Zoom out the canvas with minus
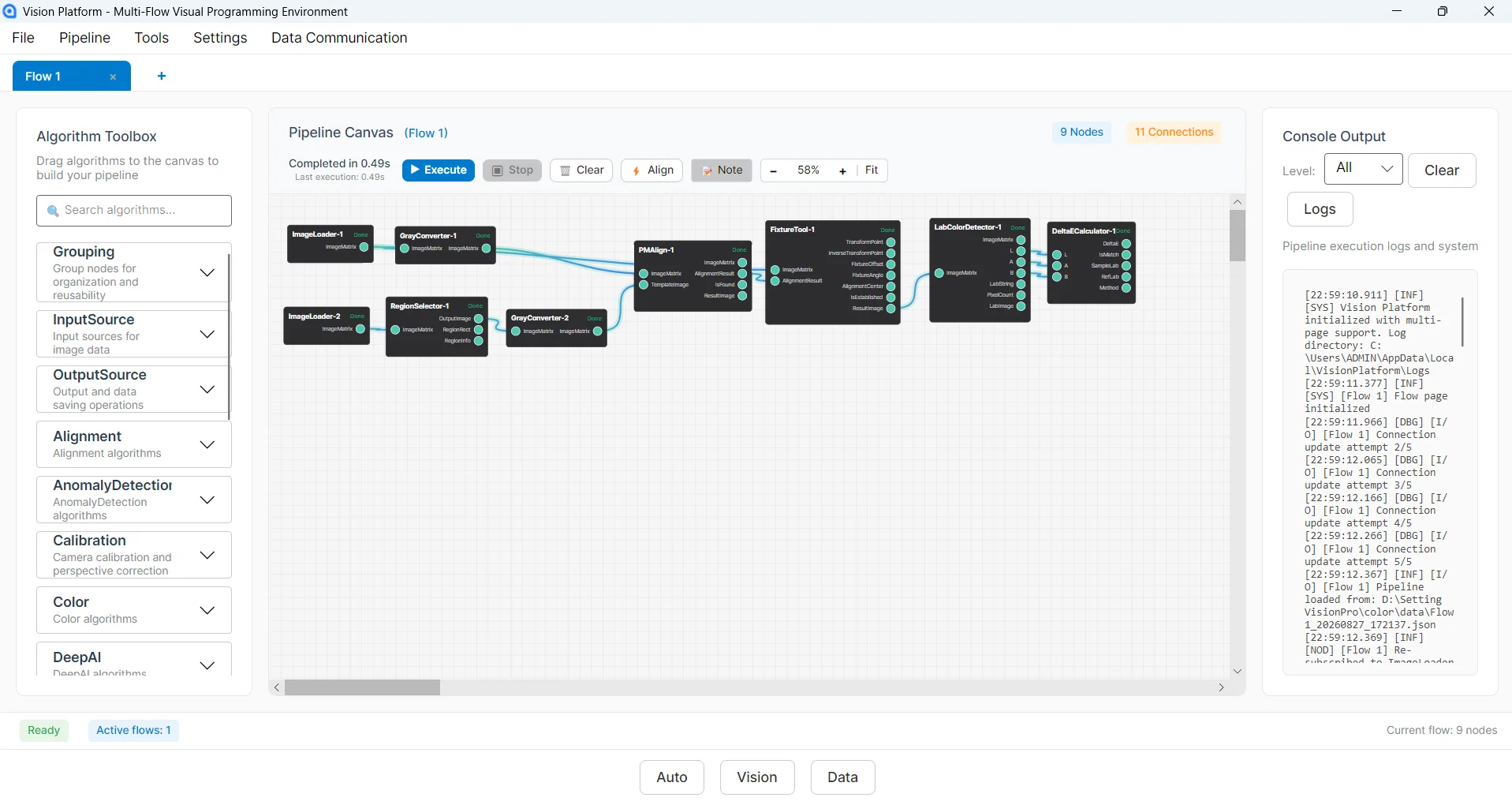The image size is (1512, 805). coord(774,170)
